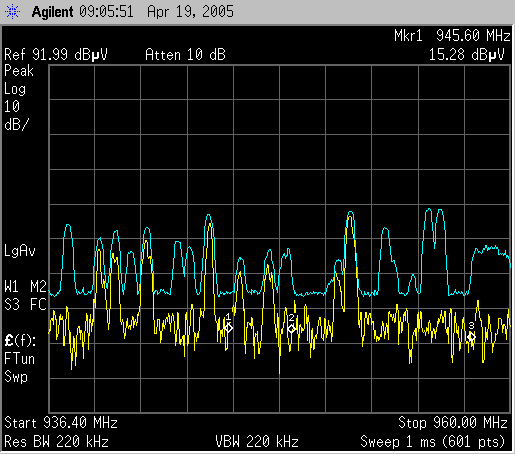This screenshot has height=454, width=515.
Task: Click the 09:05:51 timestamp in title bar
Action: tap(106, 12)
